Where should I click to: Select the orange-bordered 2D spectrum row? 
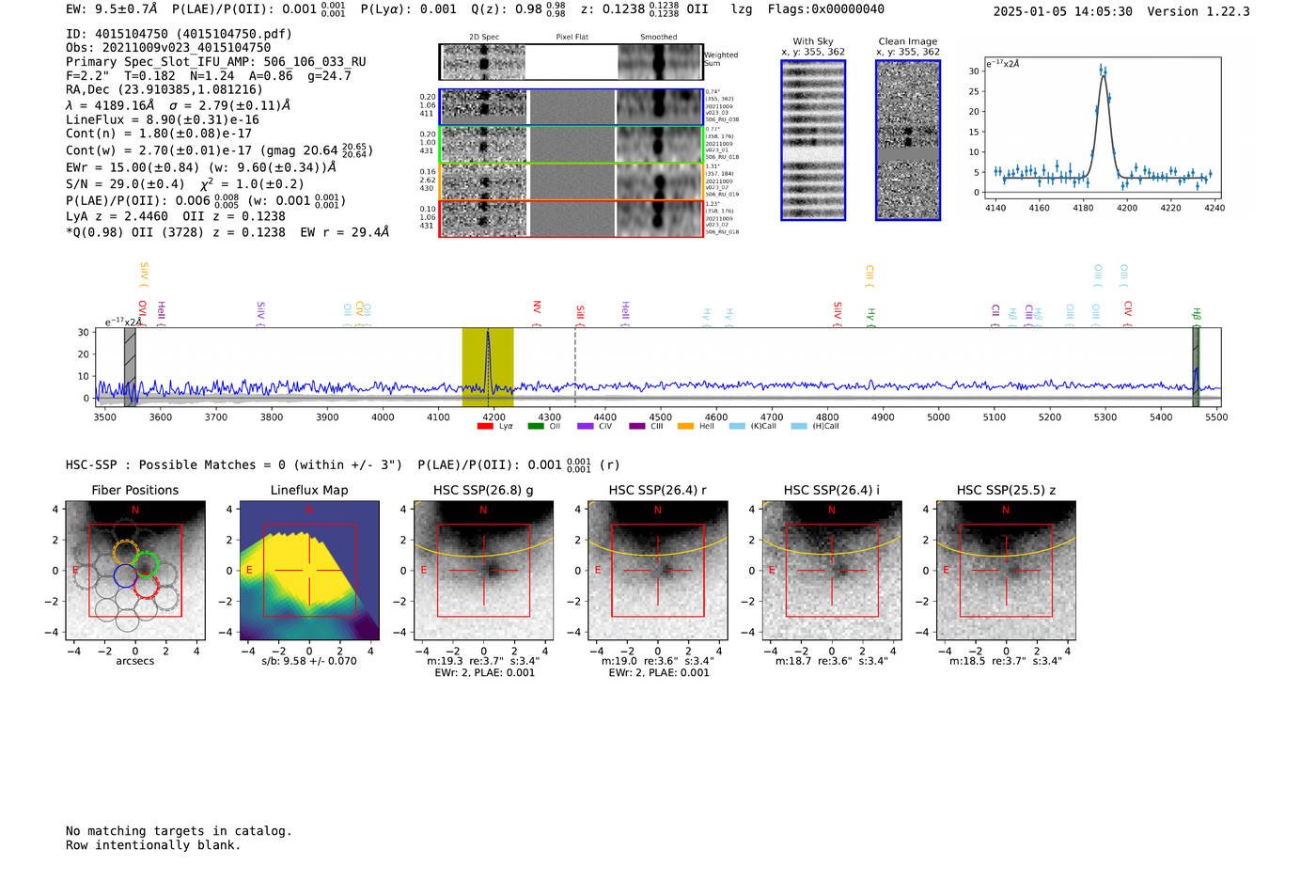(x=571, y=181)
